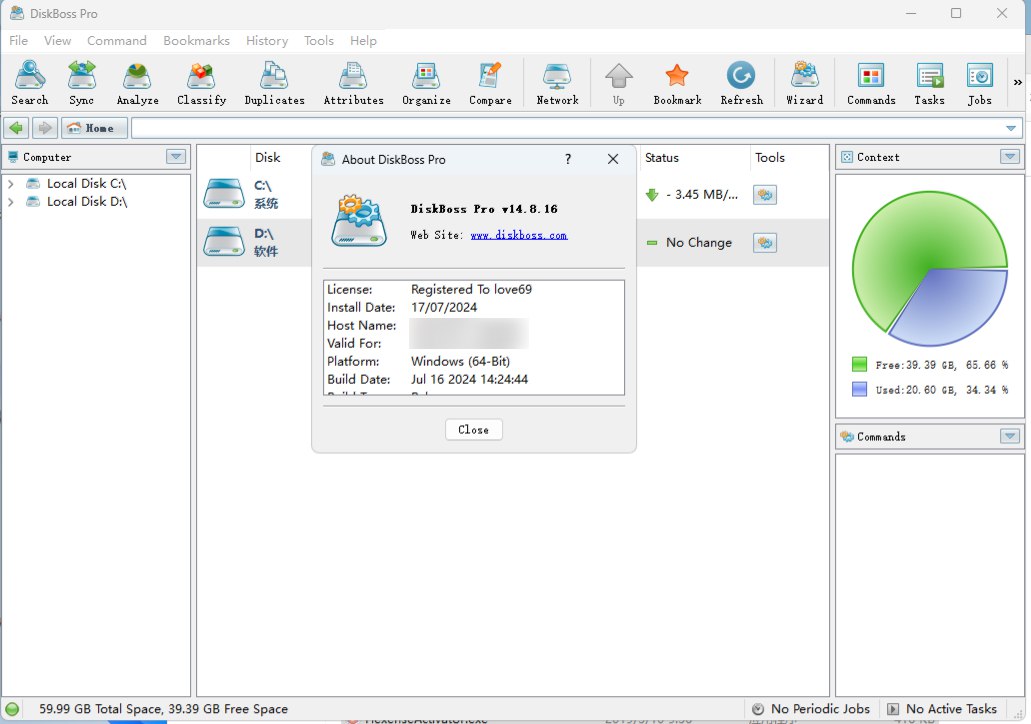The width and height of the screenshot is (1031, 724).
Task: Open the Bookmarks menu
Action: tap(196, 41)
